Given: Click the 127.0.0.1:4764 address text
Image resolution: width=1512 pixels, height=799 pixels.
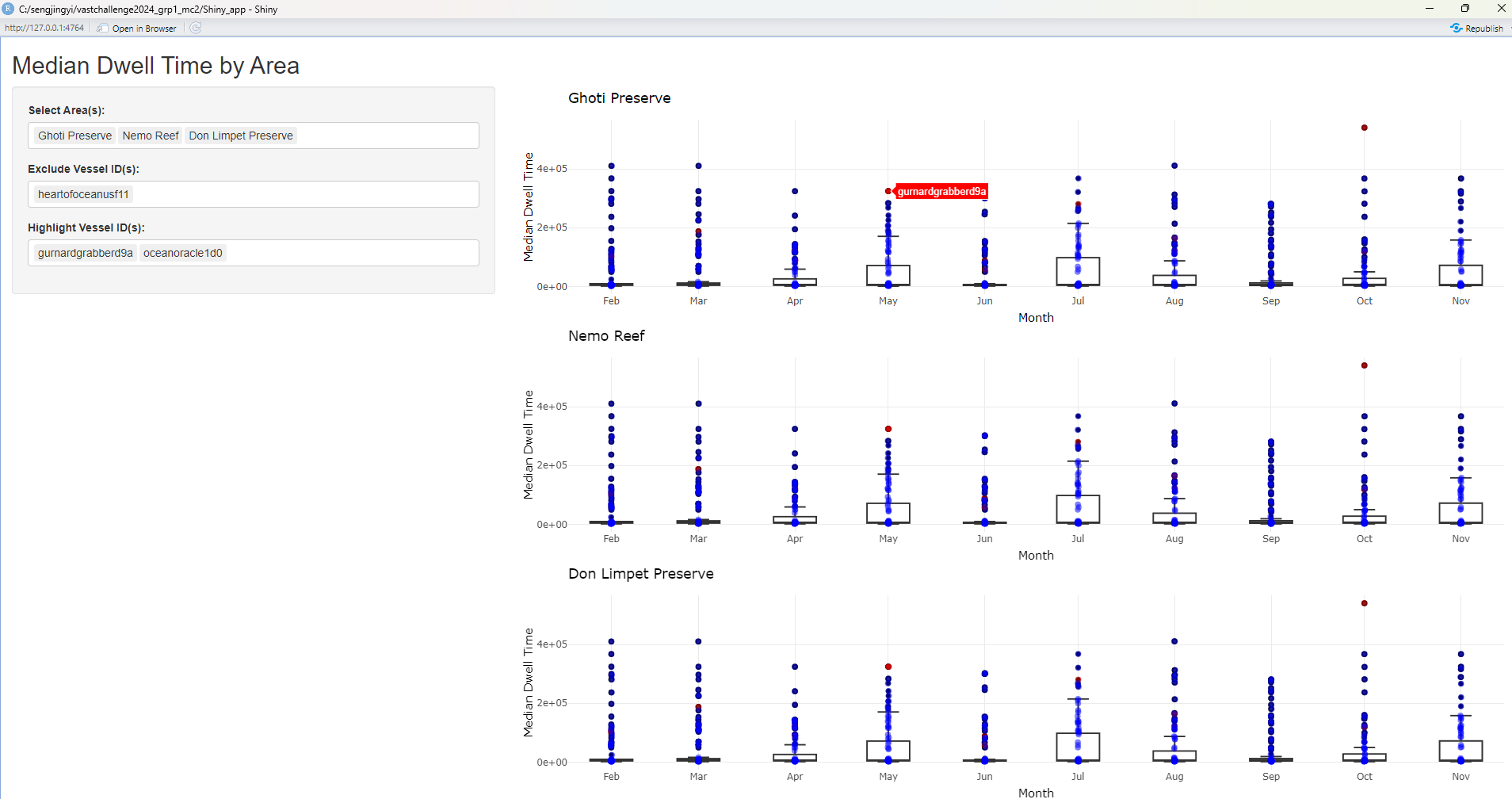Looking at the screenshot, I should coord(44,28).
